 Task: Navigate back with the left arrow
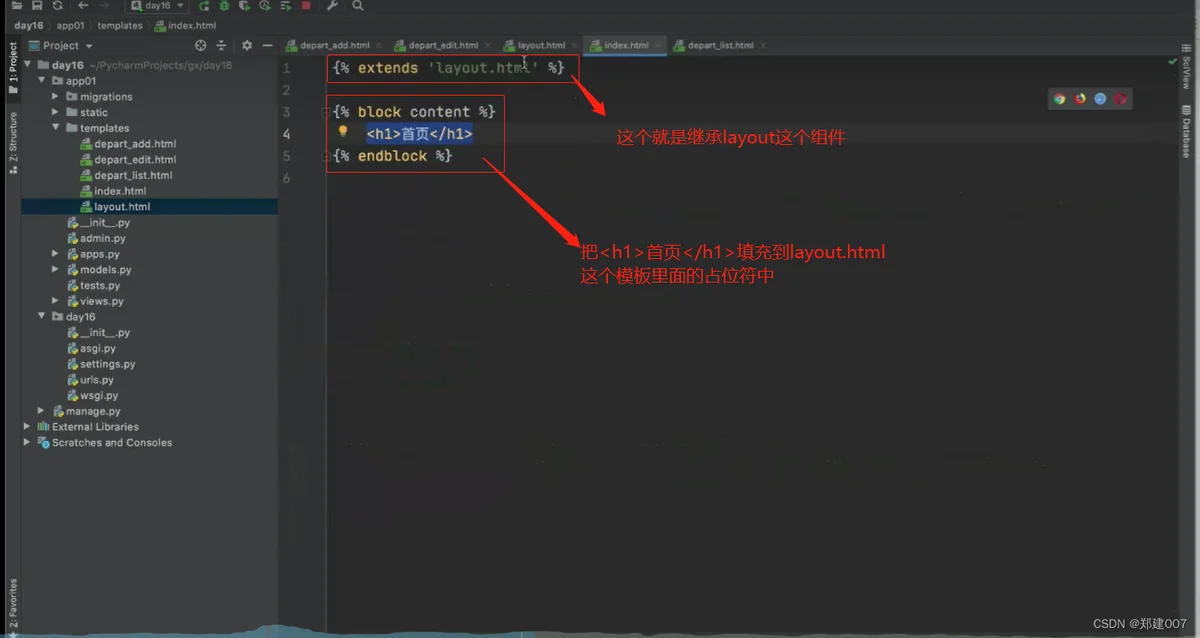[84, 5]
